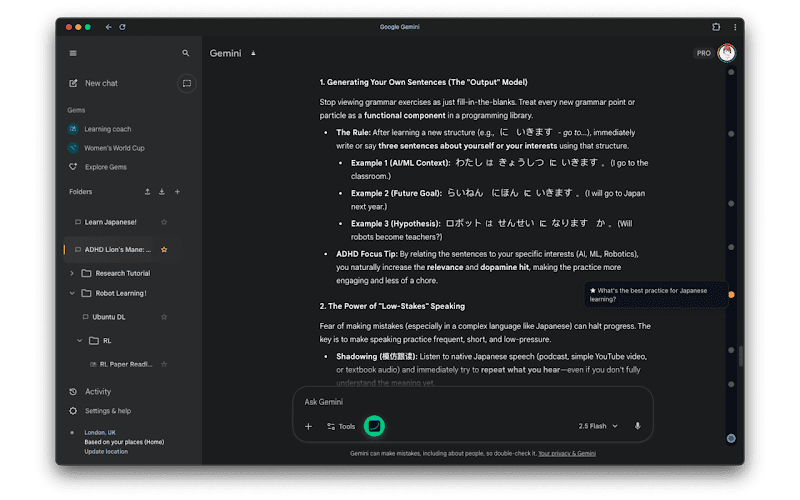Star the Learn Japanese! chat

coord(164,221)
